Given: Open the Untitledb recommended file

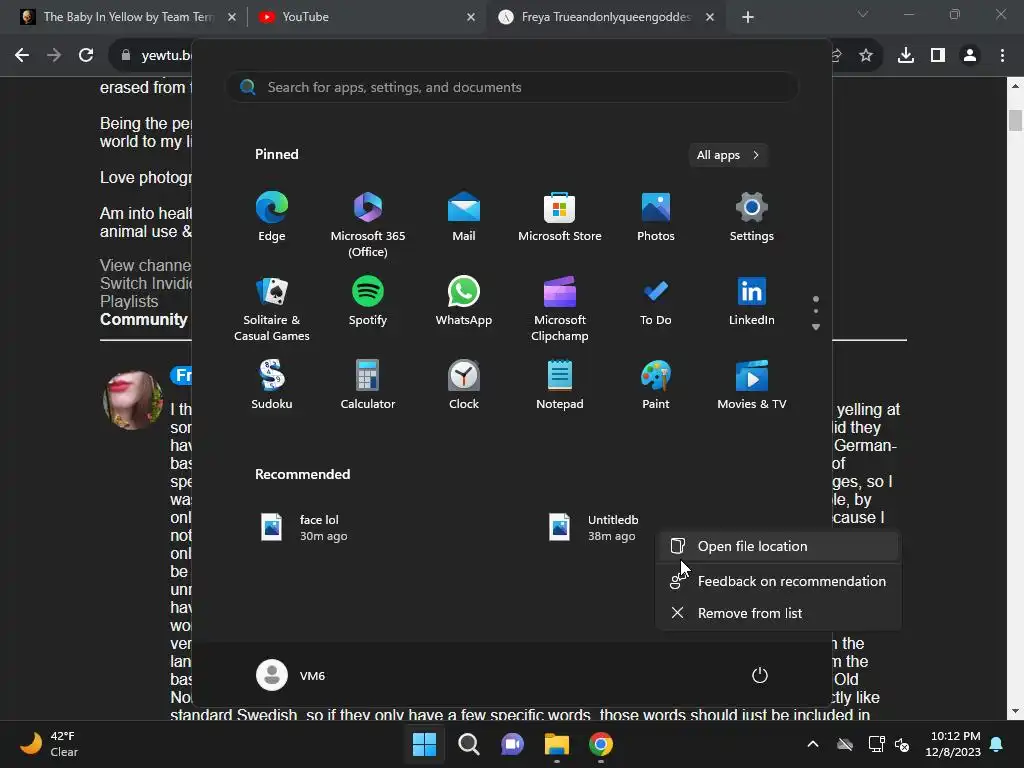Looking at the screenshot, I should 594,527.
